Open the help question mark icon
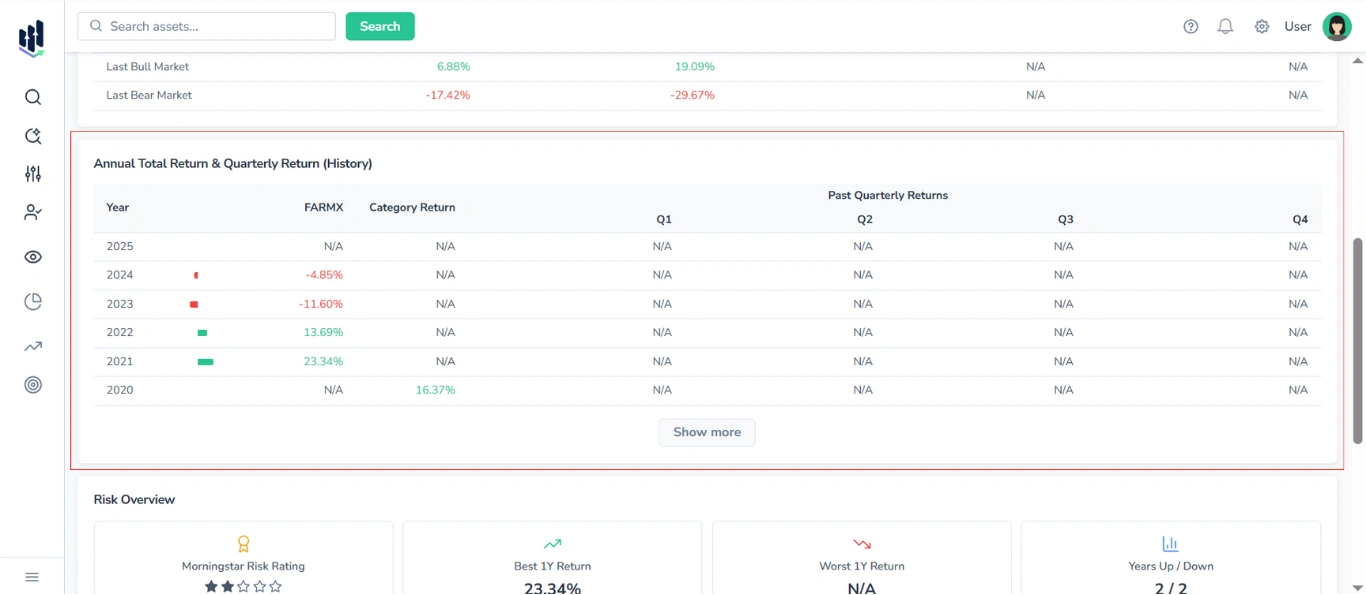Image resolution: width=1366 pixels, height=595 pixels. (1190, 26)
